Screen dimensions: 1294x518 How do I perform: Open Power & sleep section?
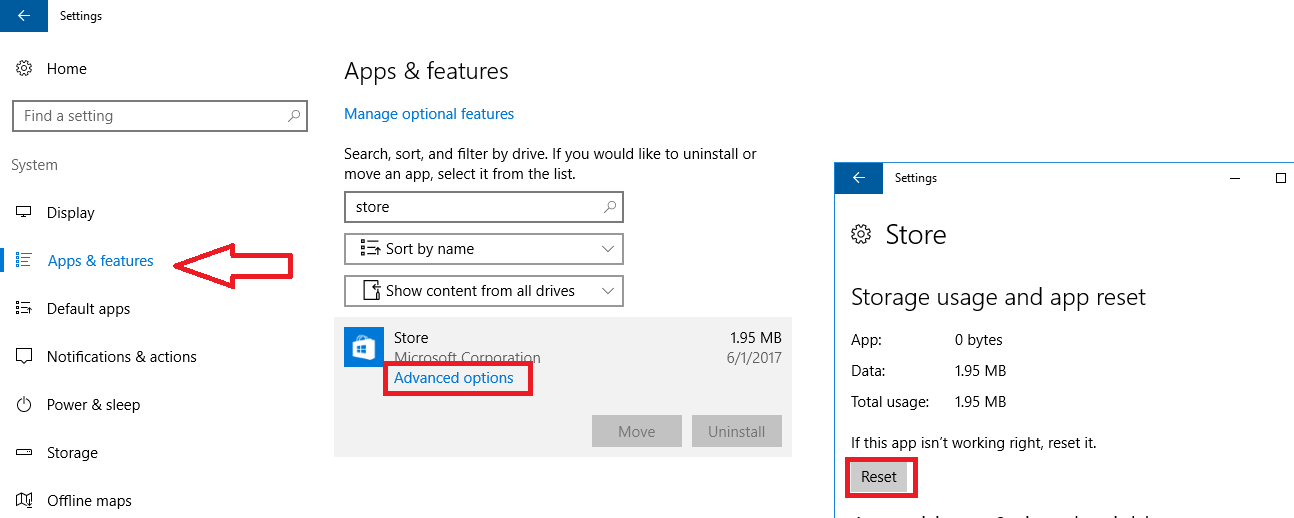click(x=93, y=404)
